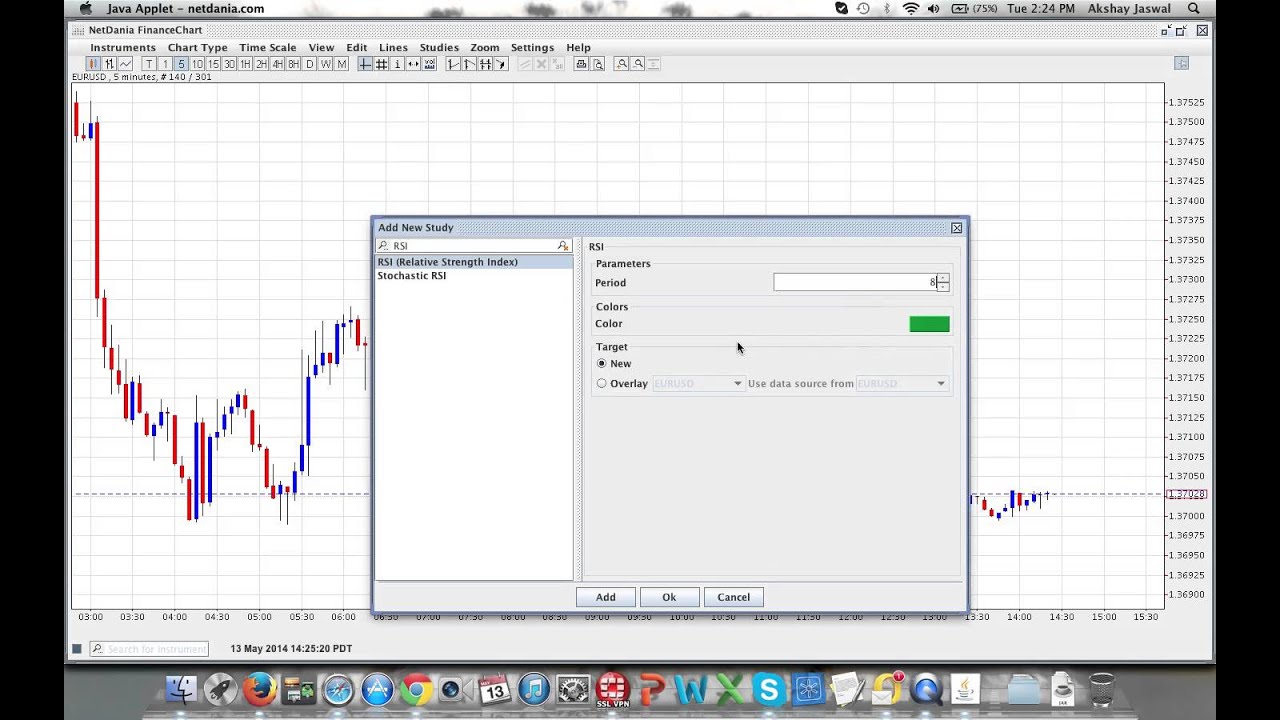Toggle the crosshair cursor icon
Image resolution: width=1280 pixels, height=720 pixels.
coord(364,64)
